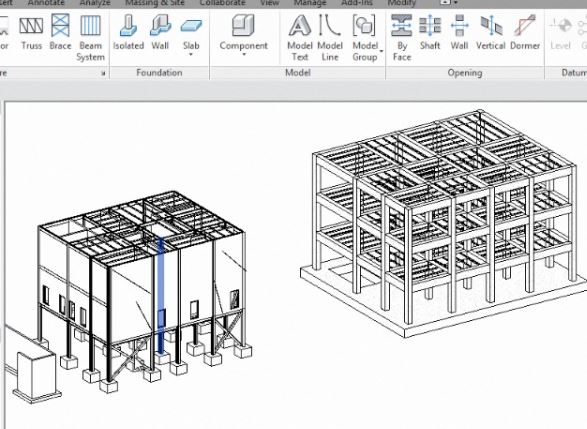Viewport: 587px width, 429px height.
Task: Click the Foundation panel title
Action: [159, 73]
